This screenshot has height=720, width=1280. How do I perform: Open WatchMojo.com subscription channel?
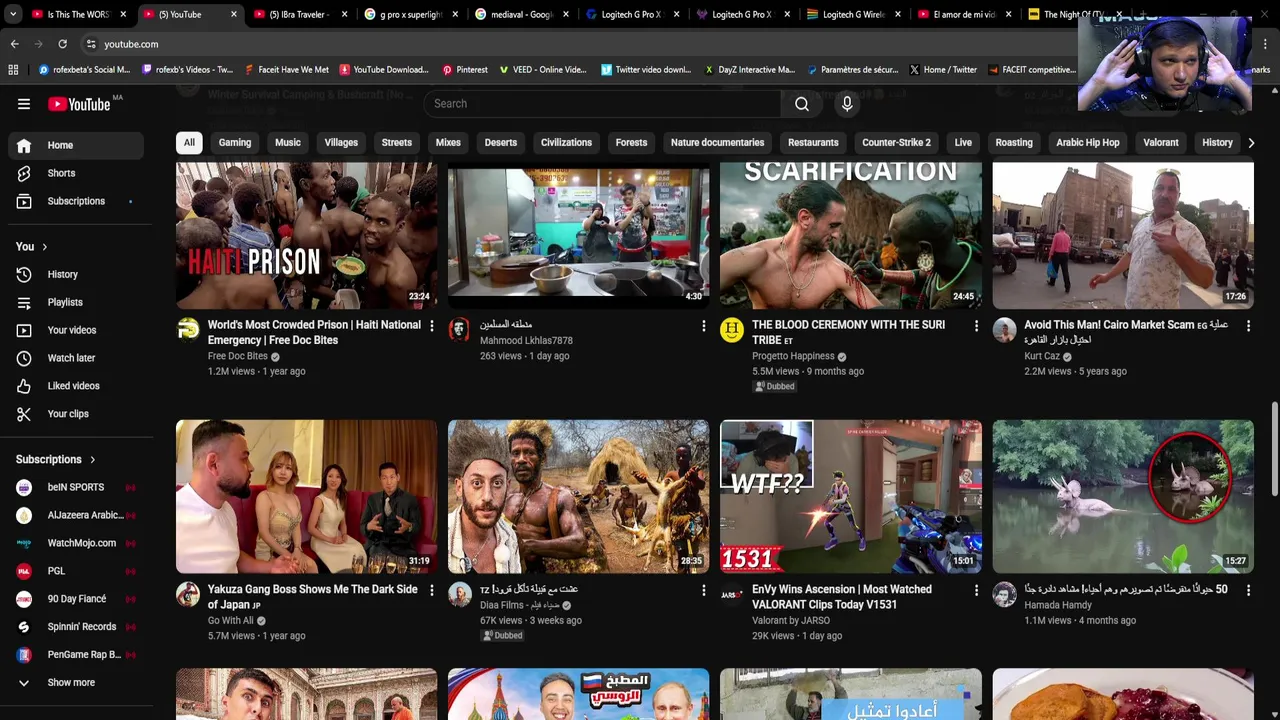pyautogui.click(x=76, y=543)
